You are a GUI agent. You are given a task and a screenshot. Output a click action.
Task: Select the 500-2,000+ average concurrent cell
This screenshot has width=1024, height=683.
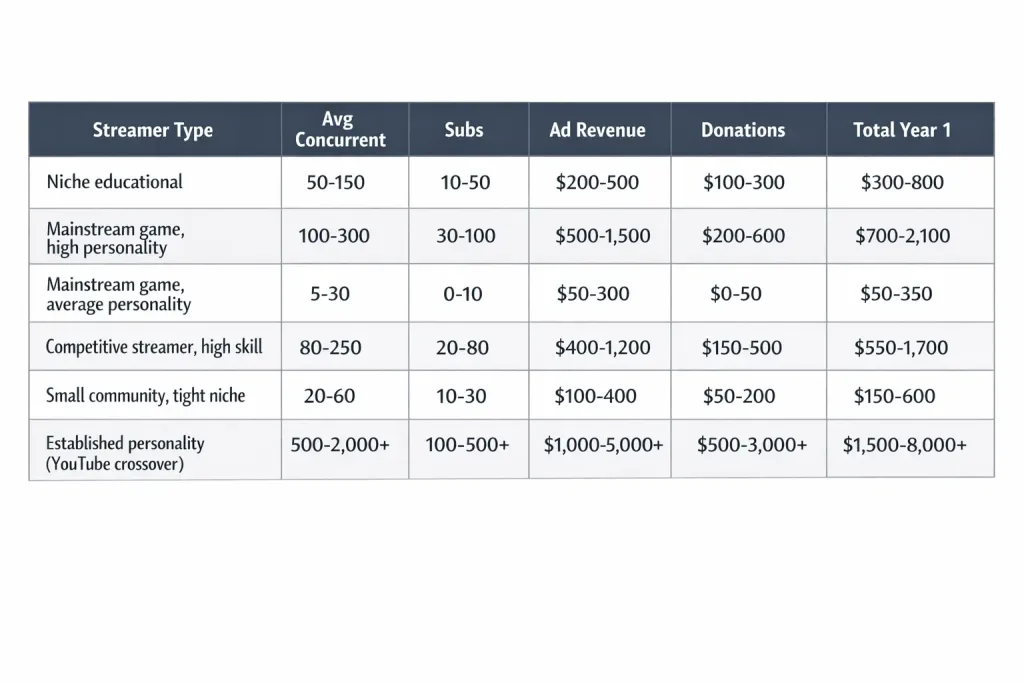point(340,446)
